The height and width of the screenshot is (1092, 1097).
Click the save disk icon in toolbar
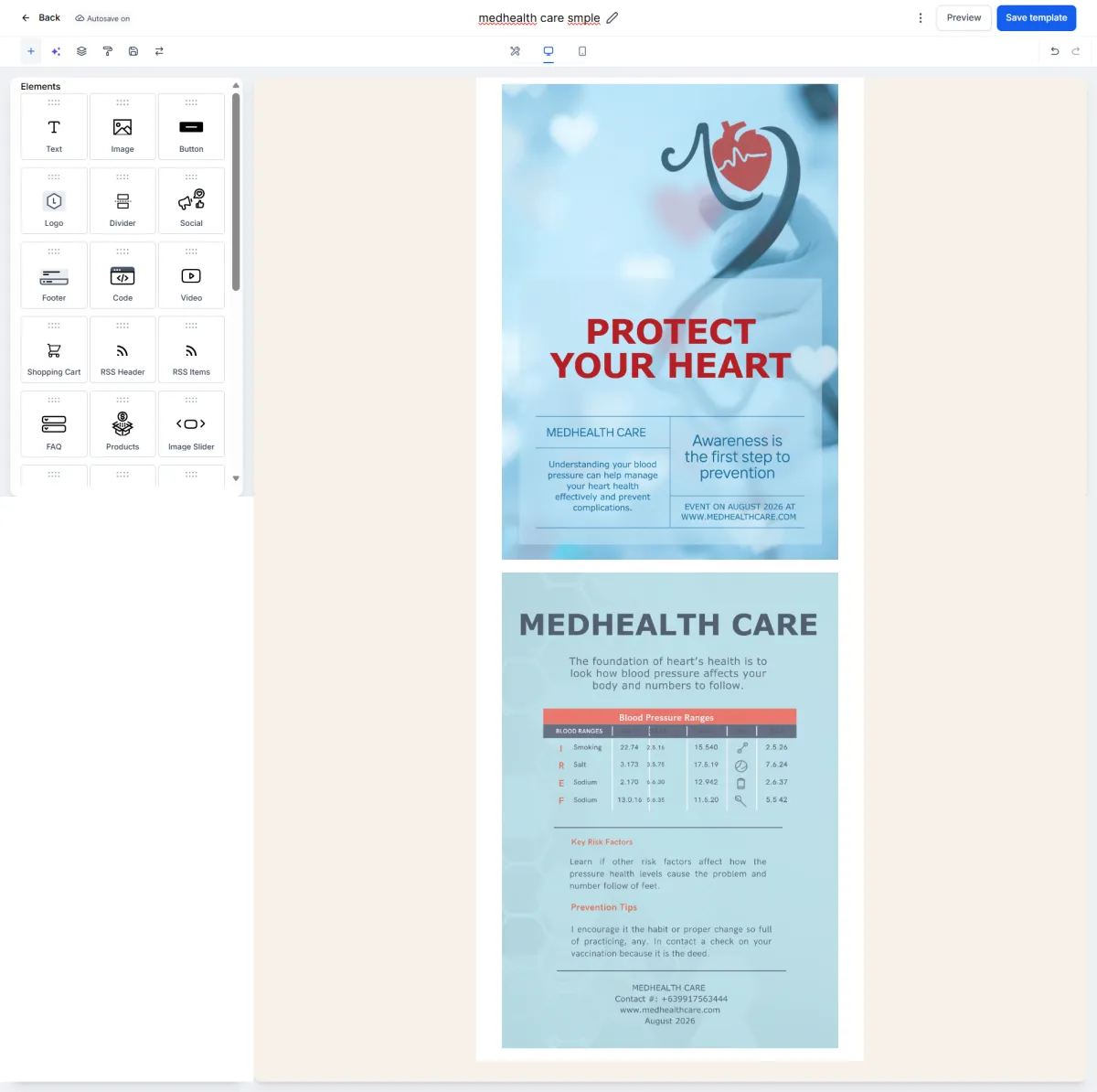tap(133, 51)
